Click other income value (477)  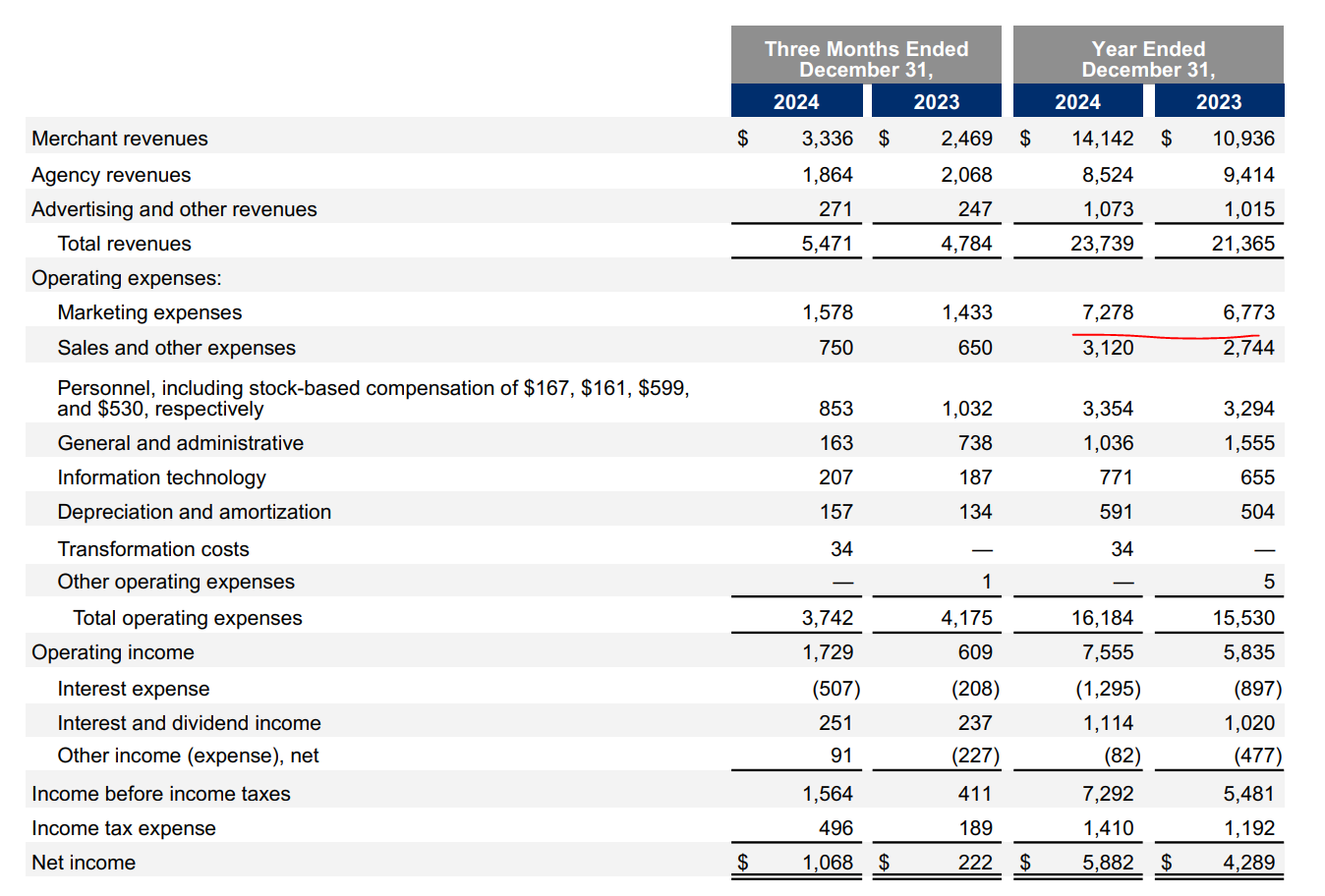point(1258,756)
